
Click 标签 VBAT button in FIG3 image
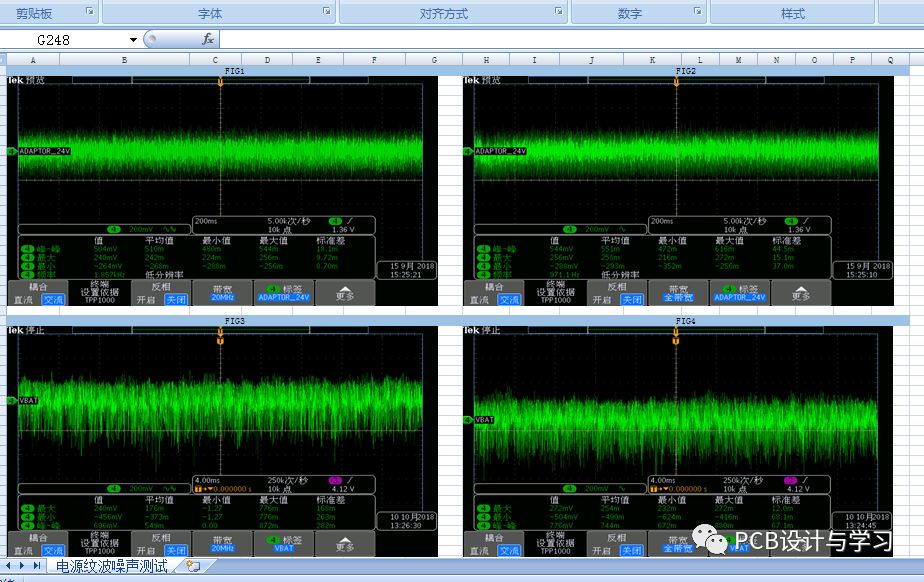click(x=283, y=544)
